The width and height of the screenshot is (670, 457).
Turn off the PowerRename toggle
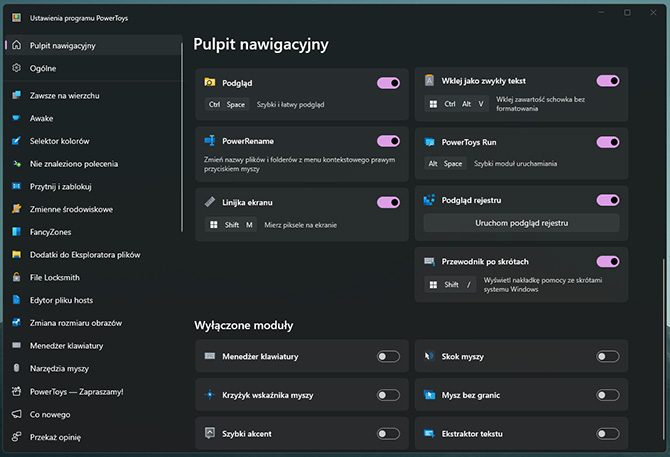388,141
